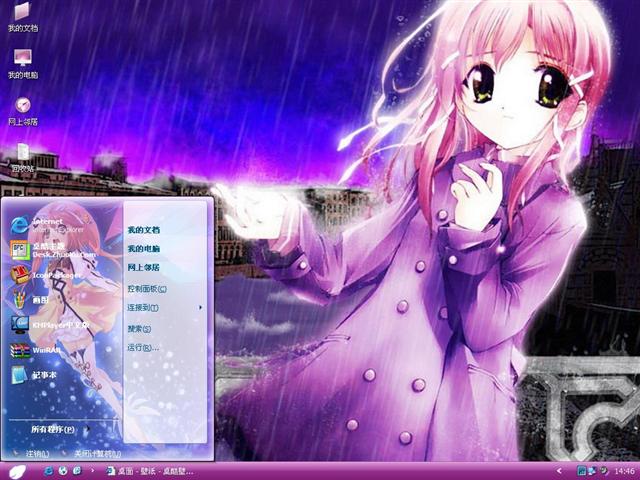The image size is (640, 480).
Task: Open the 我的电脑 desktop icon
Action: [x=23, y=64]
